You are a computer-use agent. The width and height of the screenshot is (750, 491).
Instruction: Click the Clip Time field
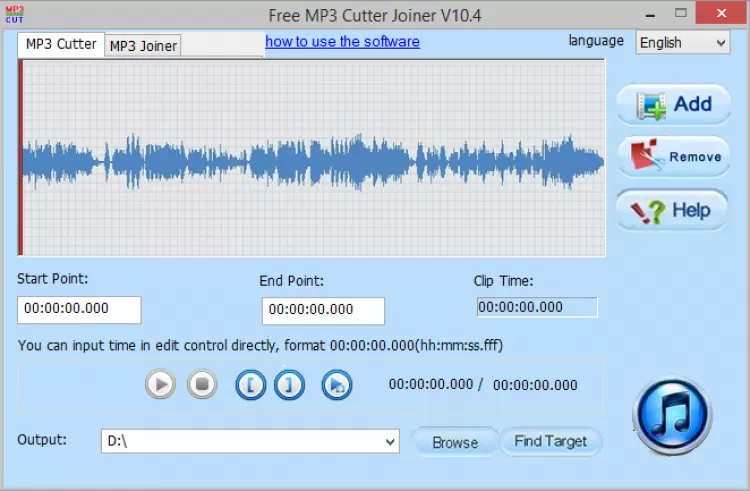537,307
